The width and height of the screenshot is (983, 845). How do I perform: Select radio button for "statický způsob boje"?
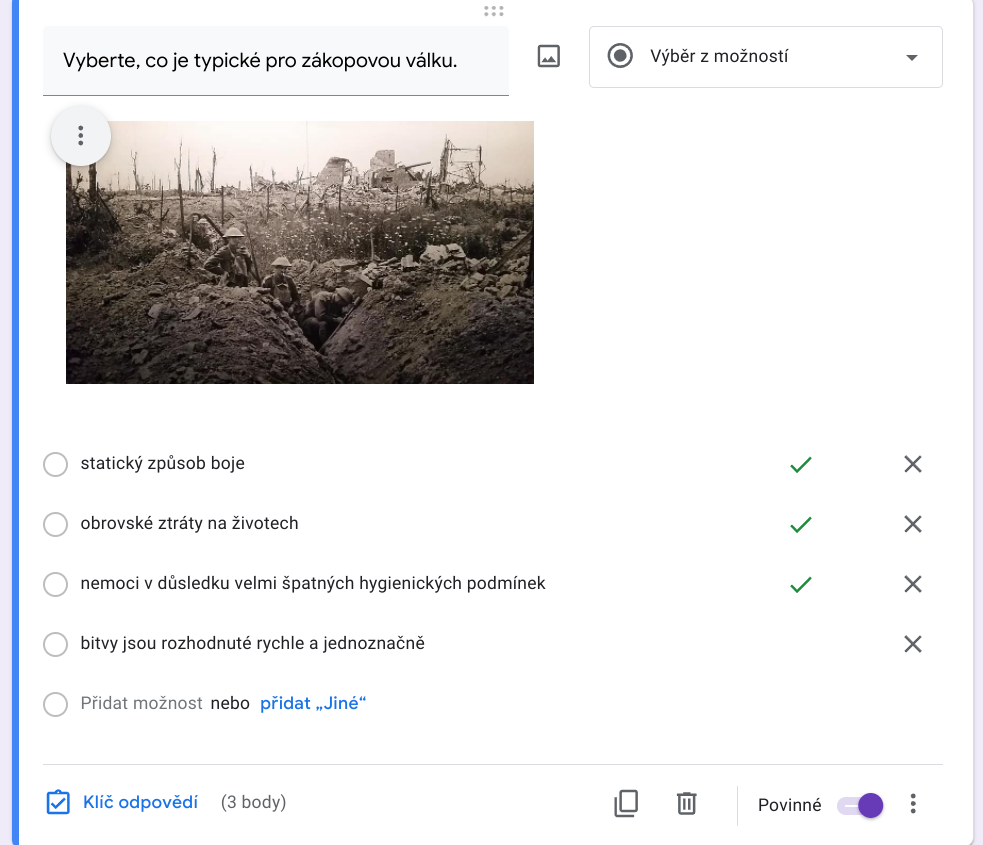click(56, 465)
